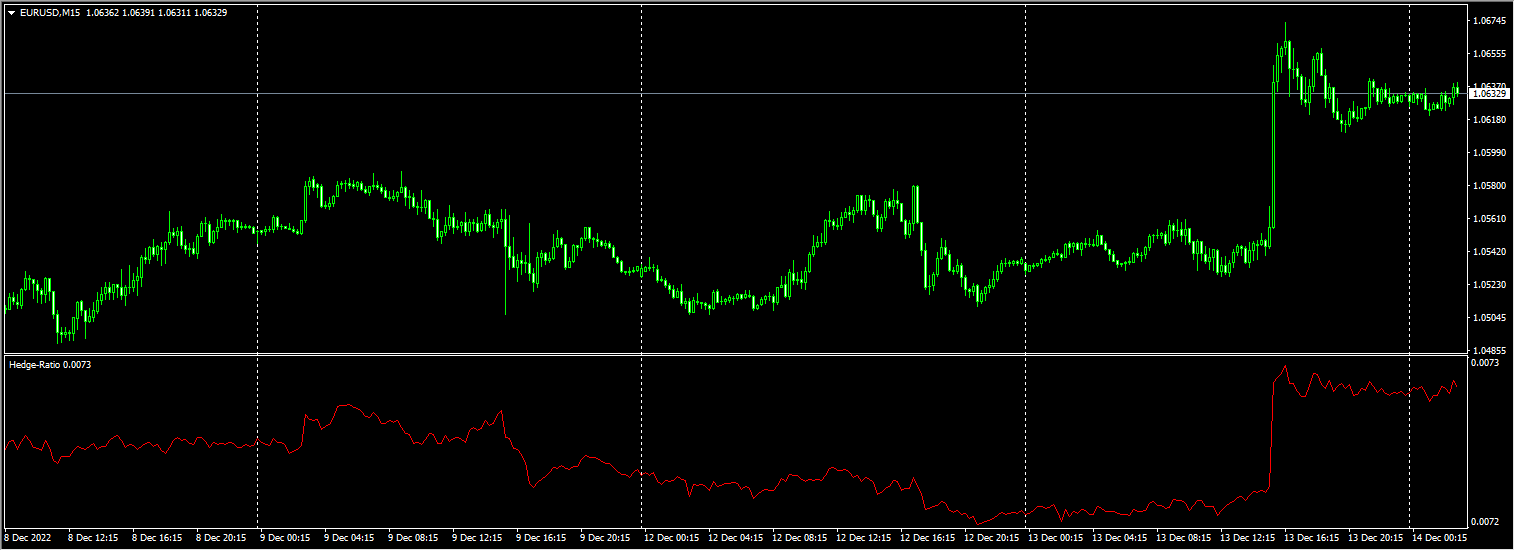Click the 1.06180 price scale label
1515x551 pixels.
coord(1490,119)
